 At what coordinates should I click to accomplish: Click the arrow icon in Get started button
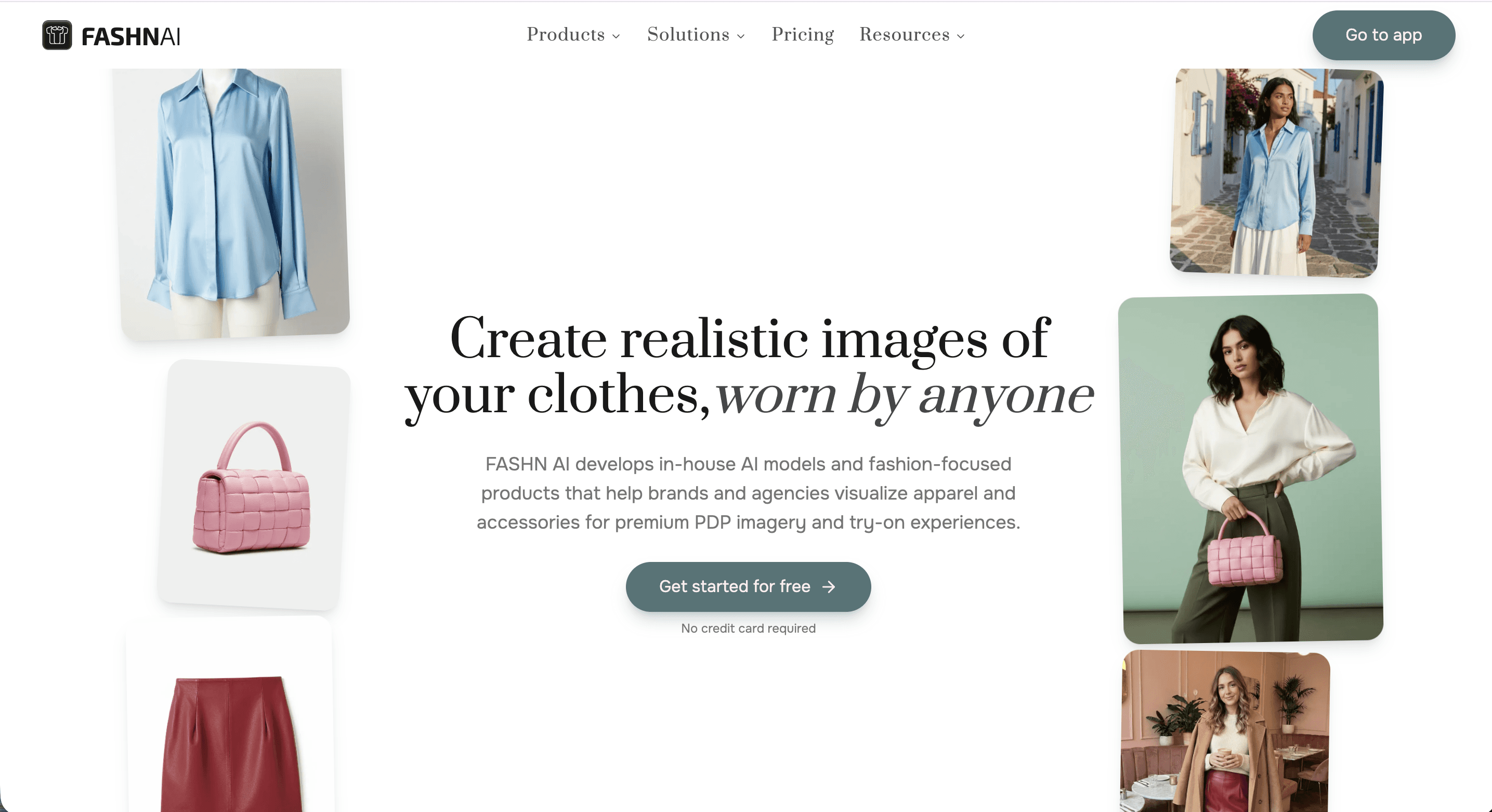(829, 587)
